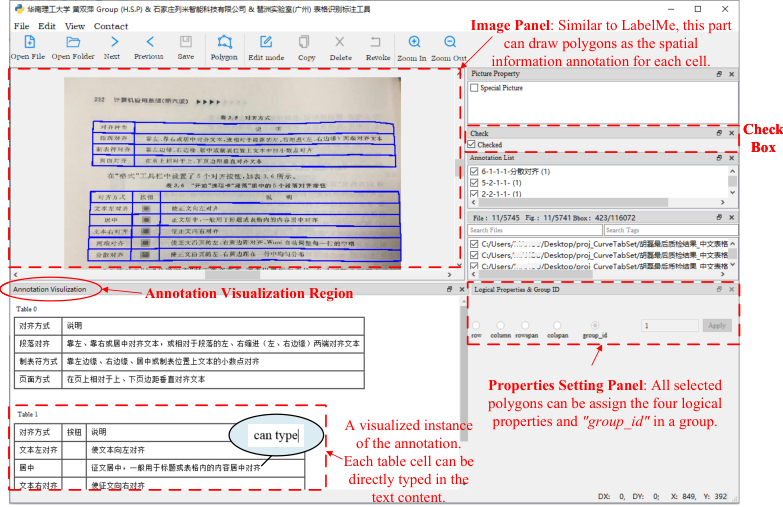The height and width of the screenshot is (507, 783).
Task: Float the Logical Properties & Group ID panel
Action: (719, 289)
